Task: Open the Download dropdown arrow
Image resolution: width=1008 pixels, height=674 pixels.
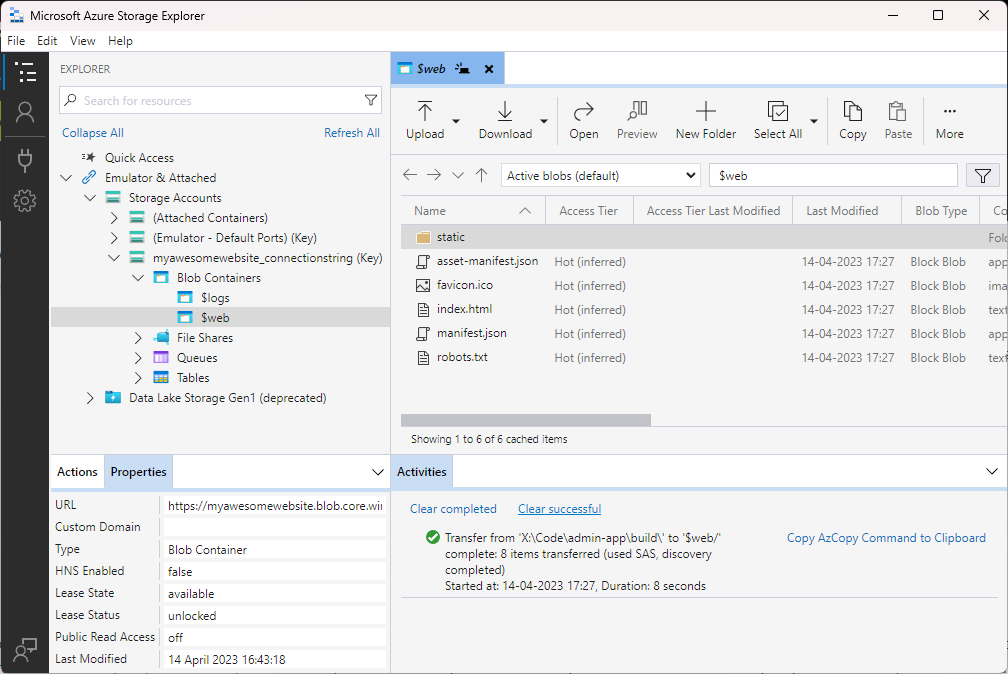Action: tap(544, 121)
